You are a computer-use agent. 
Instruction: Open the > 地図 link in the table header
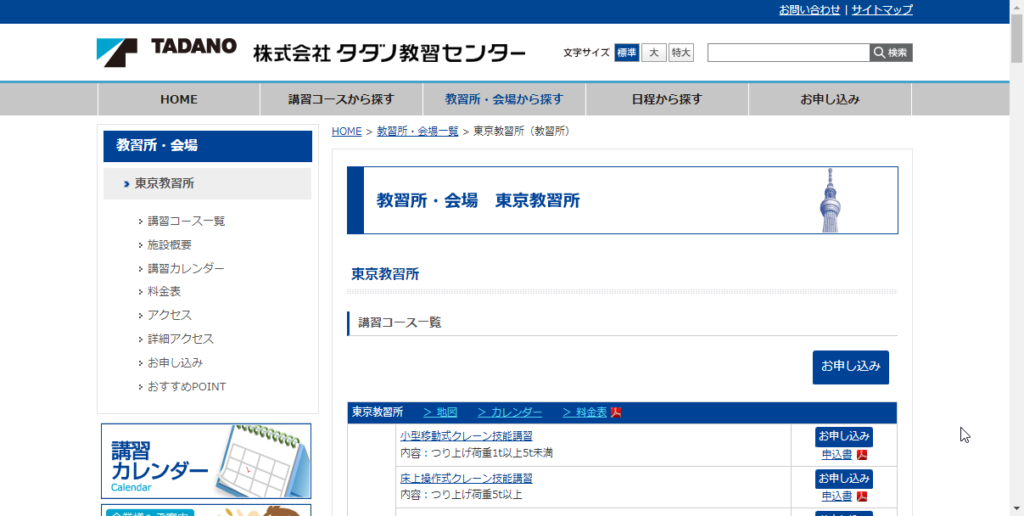pos(440,412)
